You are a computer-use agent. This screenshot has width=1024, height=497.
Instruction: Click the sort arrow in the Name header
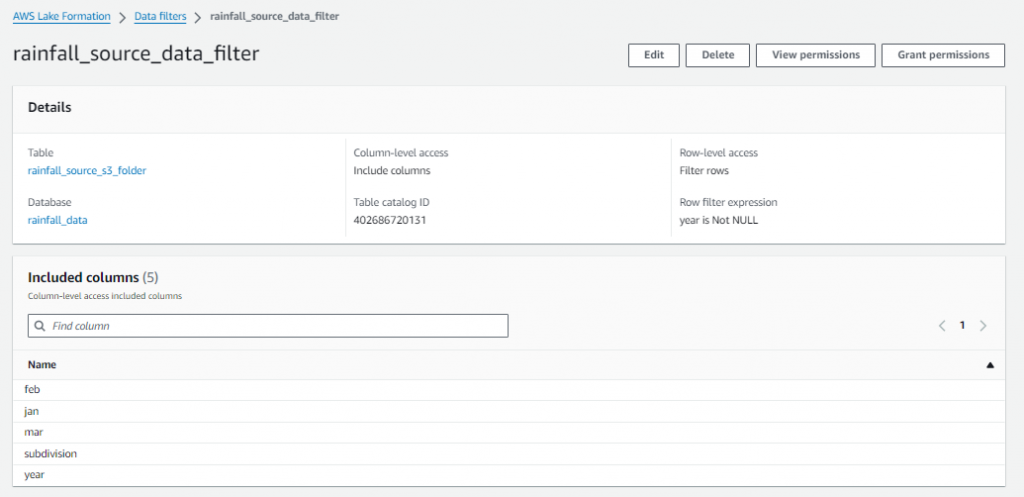point(989,366)
